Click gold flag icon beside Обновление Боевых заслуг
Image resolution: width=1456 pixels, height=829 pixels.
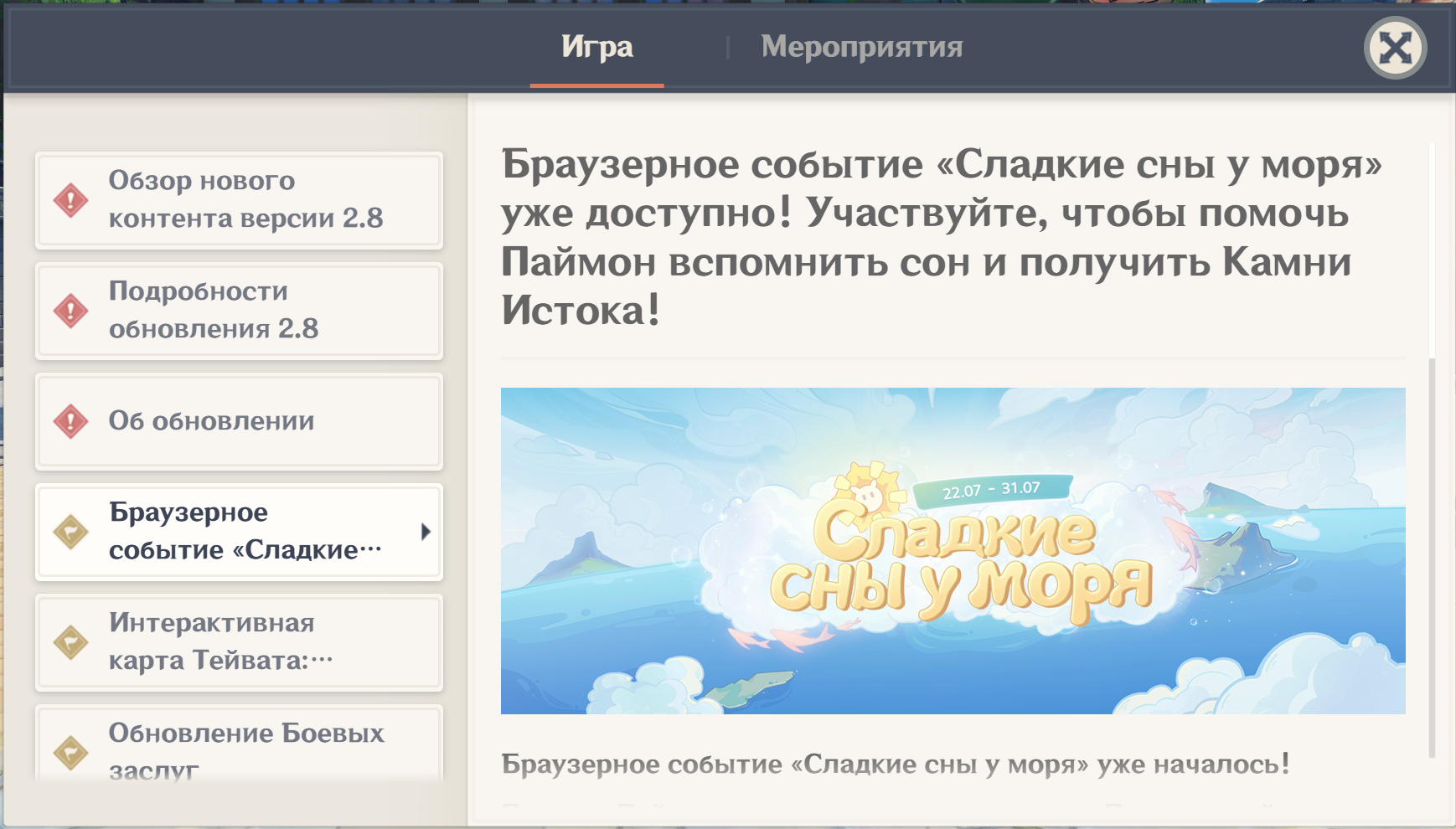click(x=70, y=753)
